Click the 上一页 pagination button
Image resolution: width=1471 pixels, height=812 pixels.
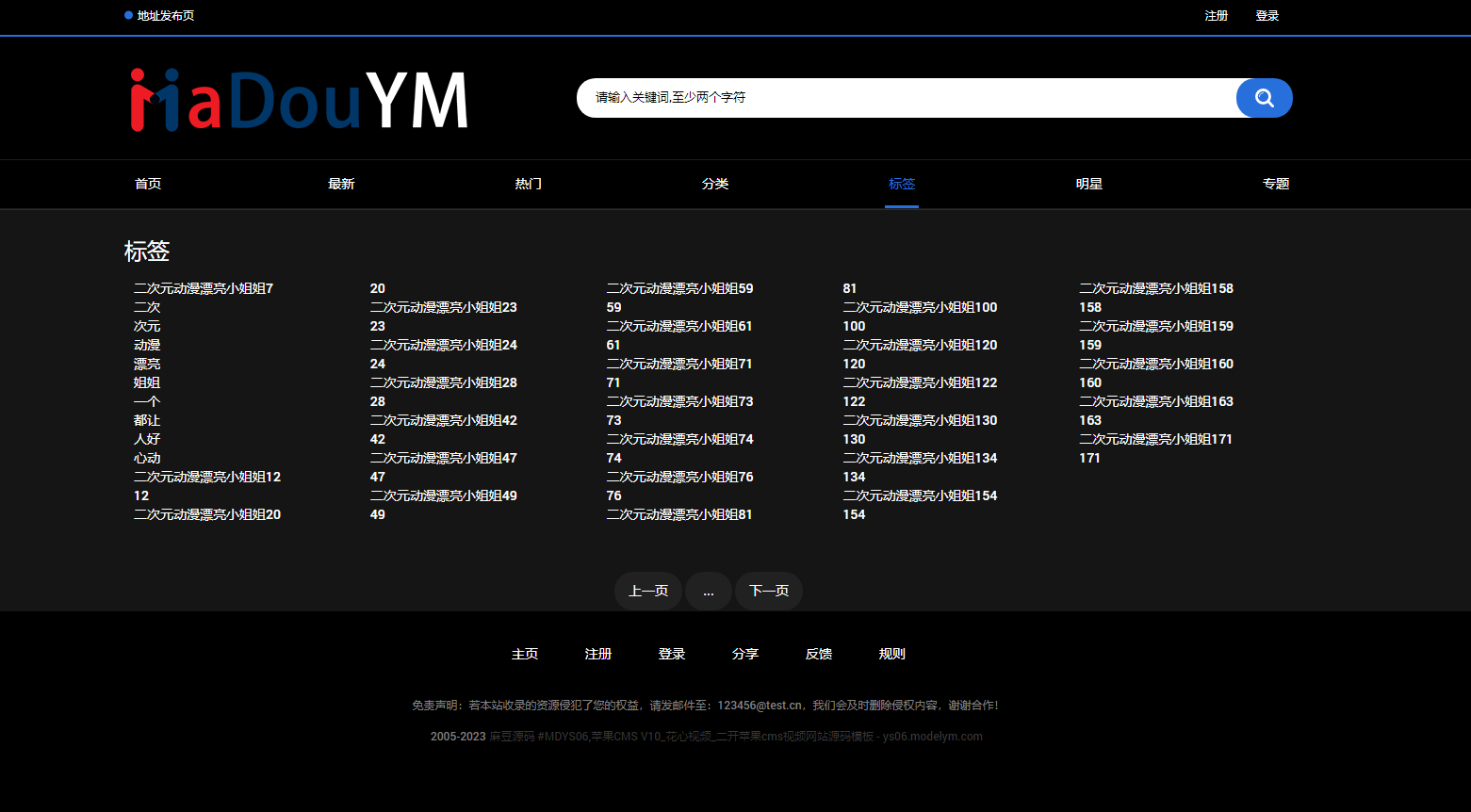coord(647,591)
